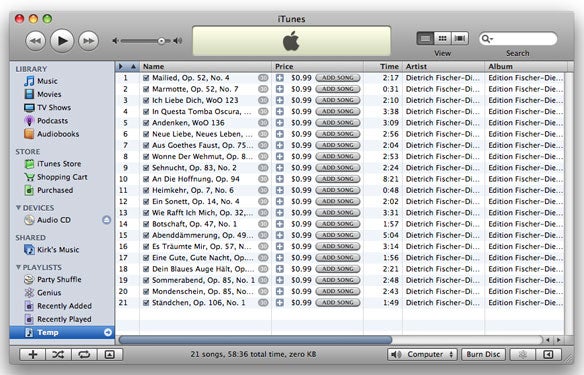This screenshot has height=375, width=584.
Task: Uncheck the Botschaft, Op. 47 checkbox
Action: (146, 224)
